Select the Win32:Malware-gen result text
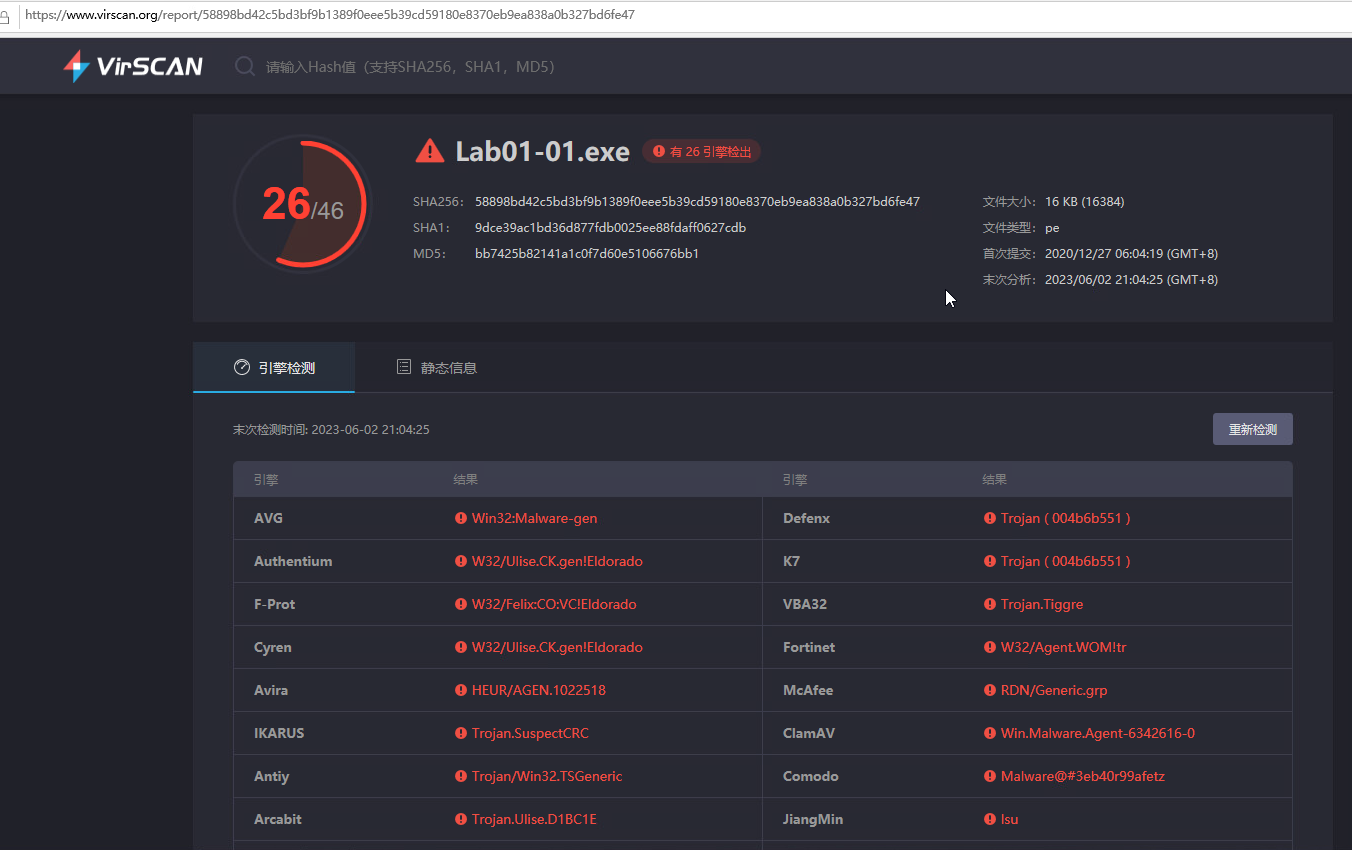This screenshot has width=1352, height=850. (534, 518)
